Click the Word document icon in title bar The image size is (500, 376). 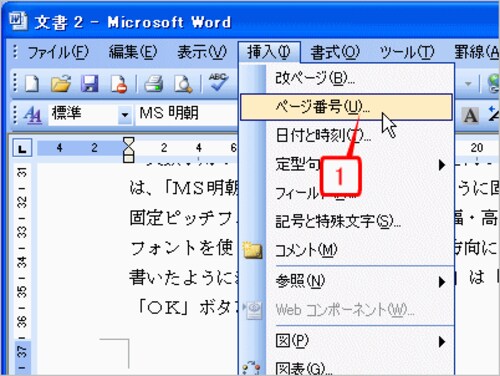coord(18,21)
